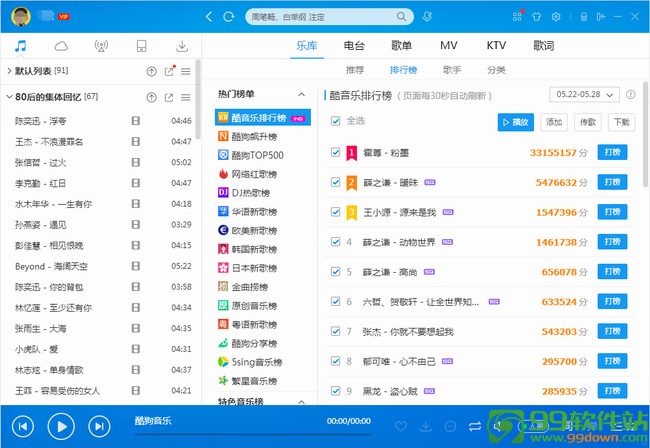Screen dimensions: 650x448
Task: Collapse the 特色音乐榜 section
Action: tap(301, 402)
